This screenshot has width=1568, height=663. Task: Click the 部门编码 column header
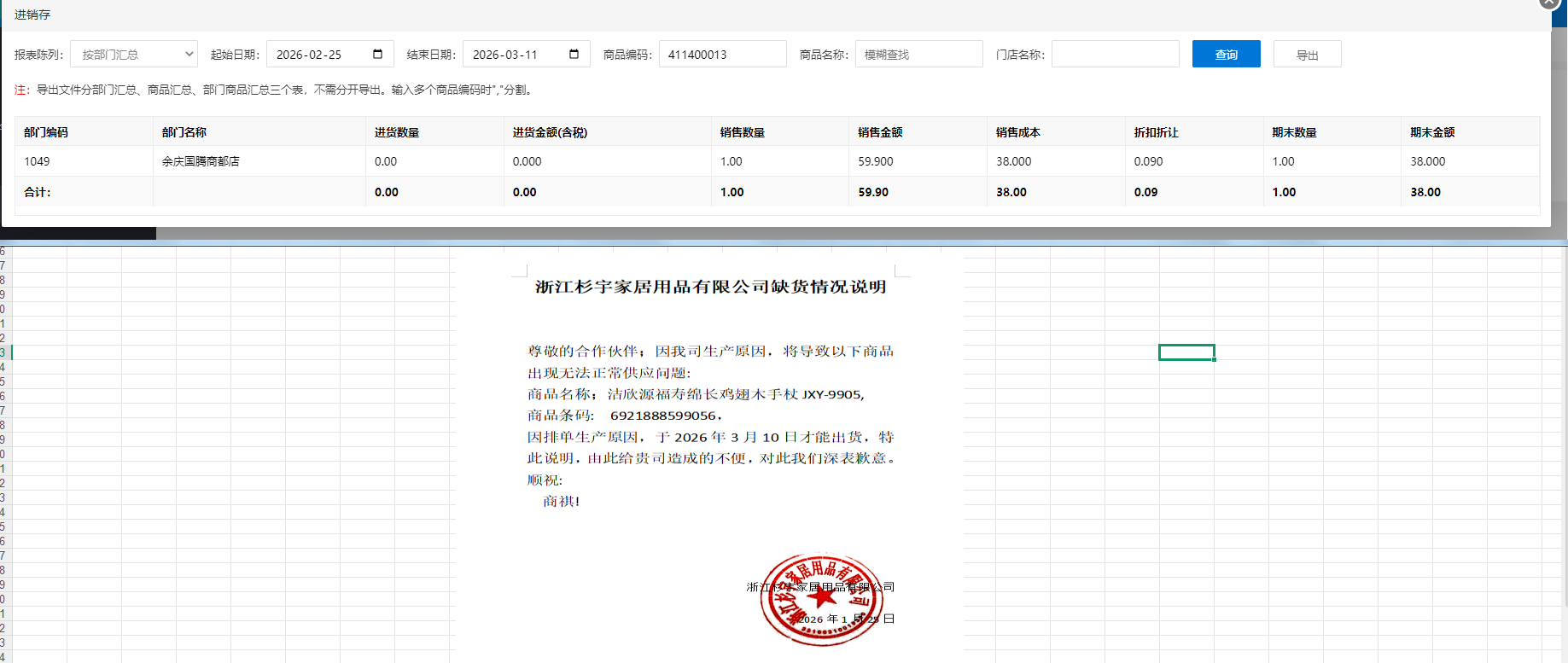(x=46, y=132)
